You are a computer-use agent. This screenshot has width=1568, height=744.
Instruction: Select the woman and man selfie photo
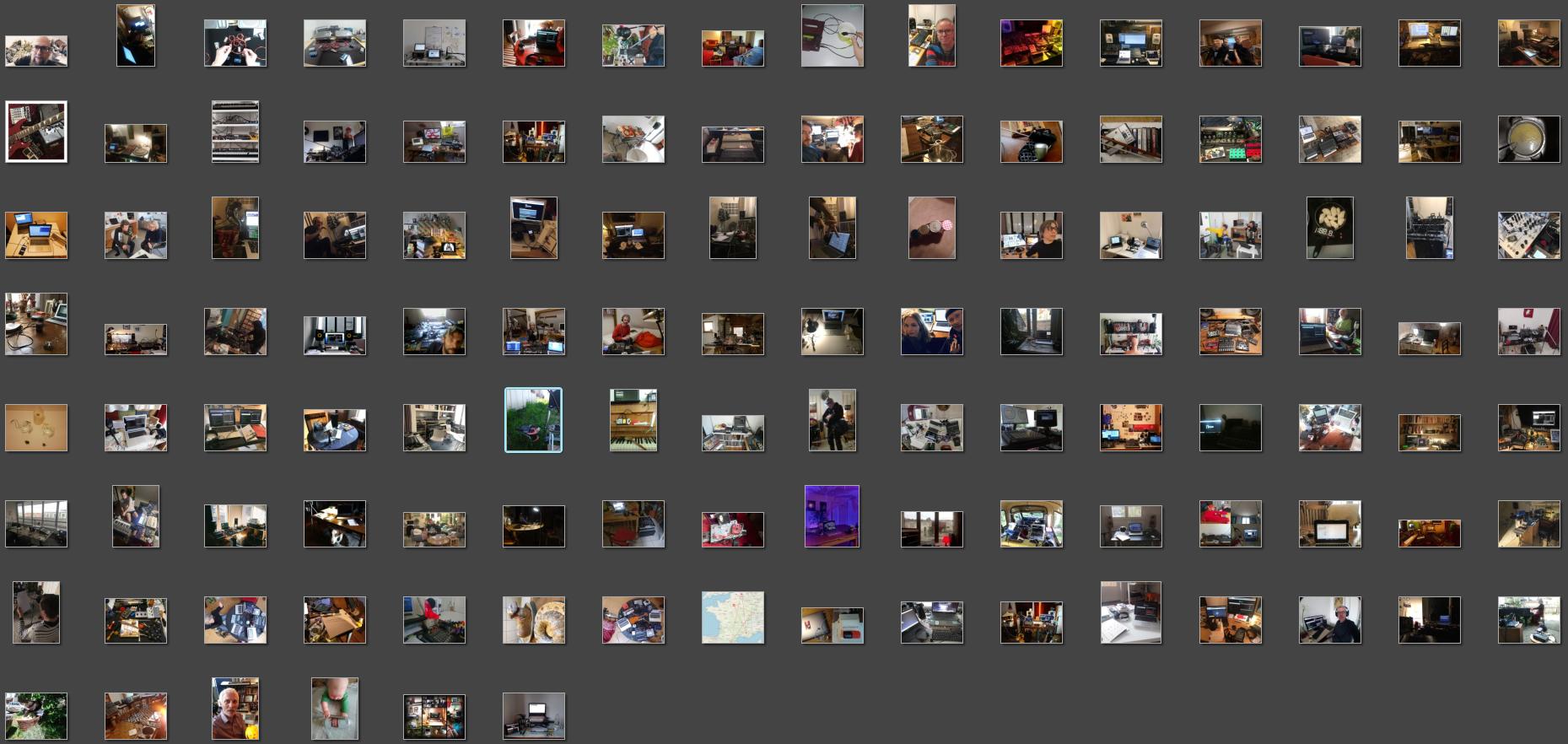(x=931, y=332)
